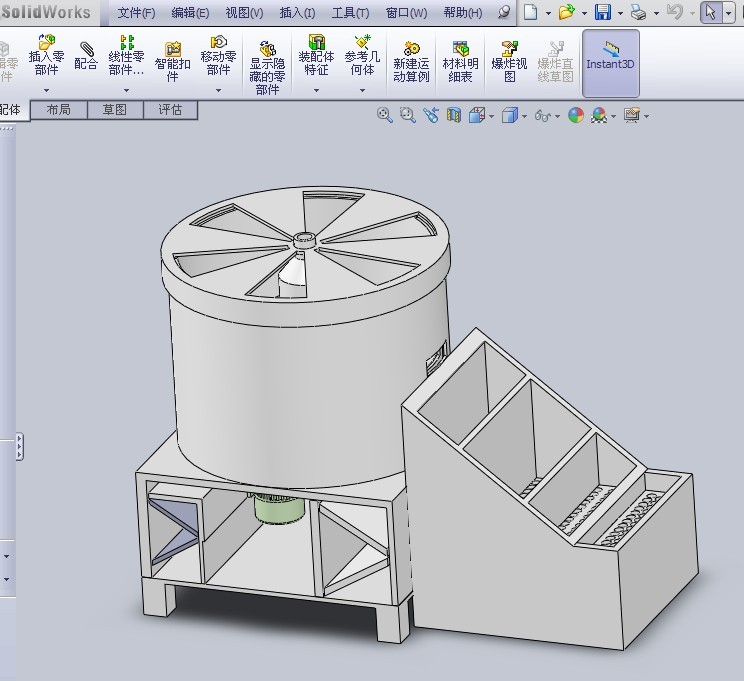The width and height of the screenshot is (744, 681).
Task: Open the 文件(F) menu
Action: pyautogui.click(x=136, y=13)
